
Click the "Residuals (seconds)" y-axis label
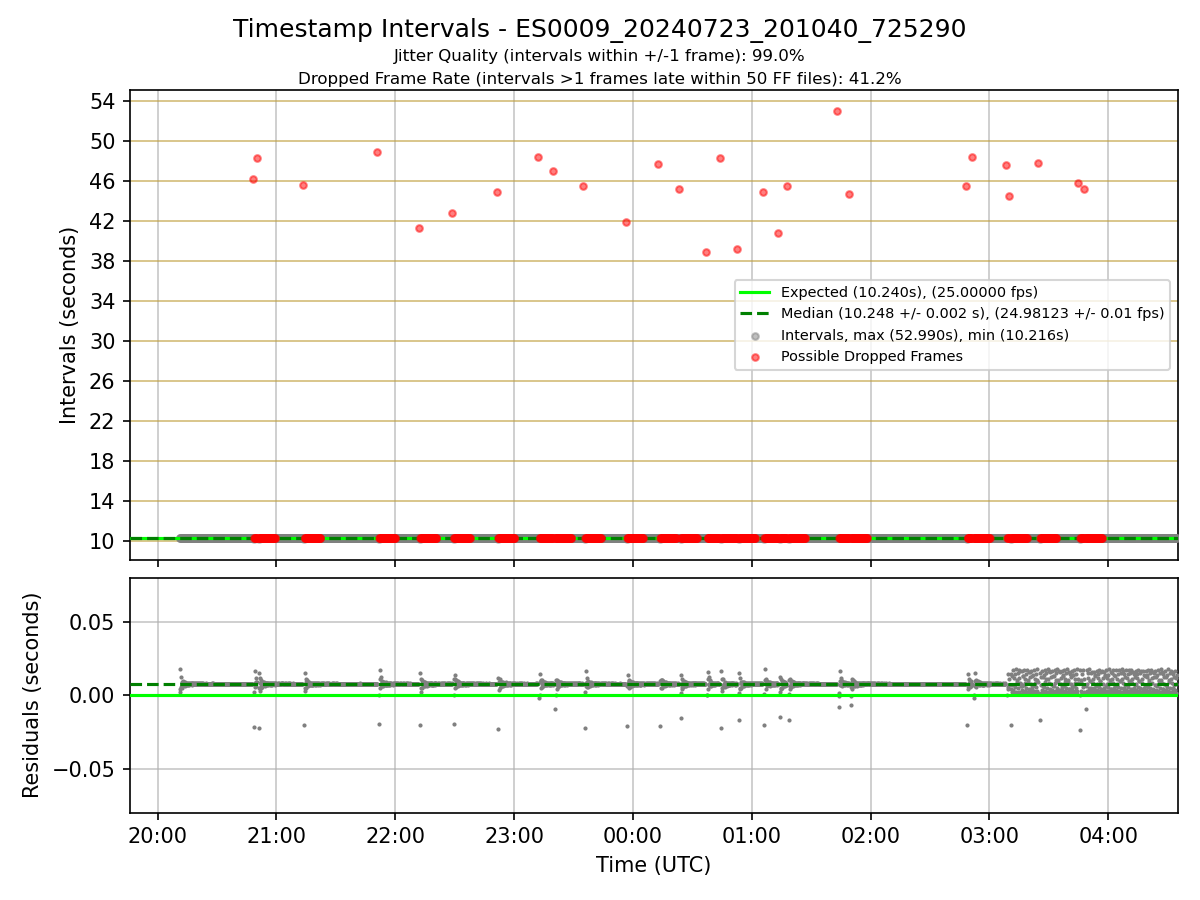coord(32,695)
